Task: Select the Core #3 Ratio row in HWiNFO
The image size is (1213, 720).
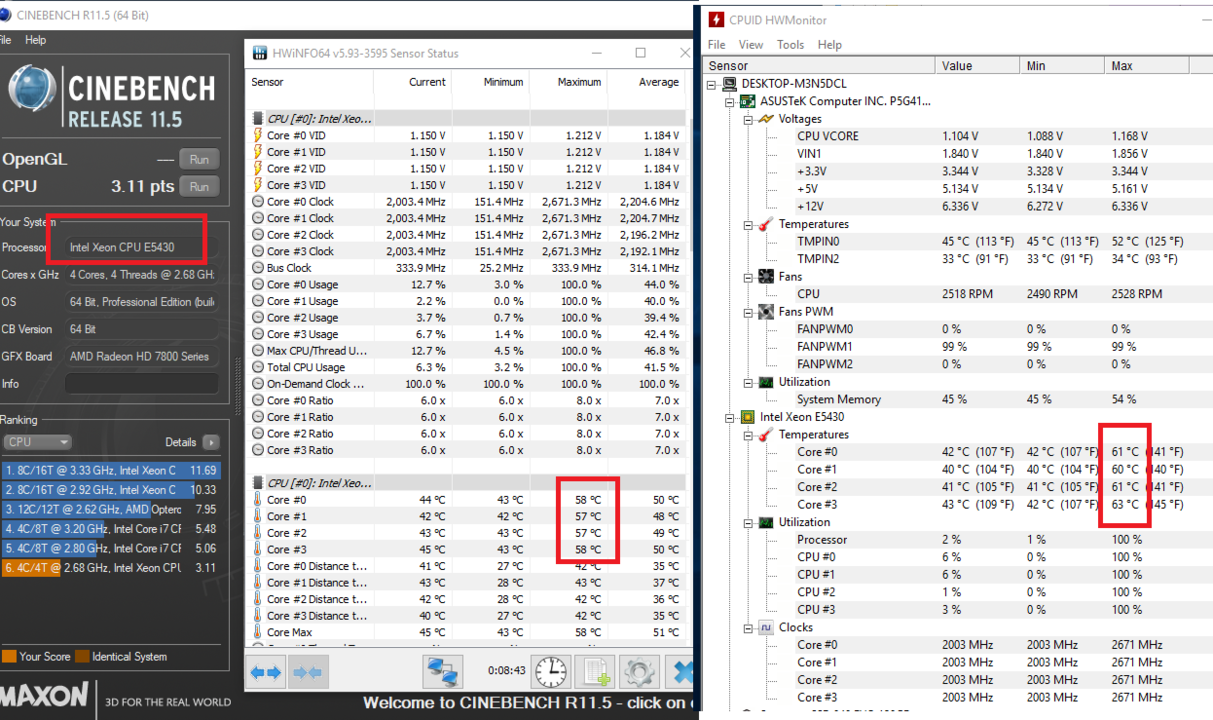Action: pyautogui.click(x=467, y=450)
